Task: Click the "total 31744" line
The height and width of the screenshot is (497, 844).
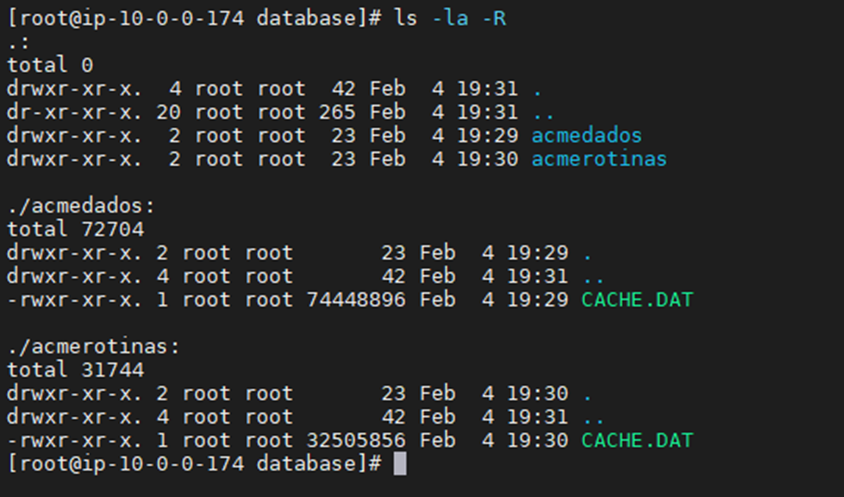Action: [x=75, y=370]
